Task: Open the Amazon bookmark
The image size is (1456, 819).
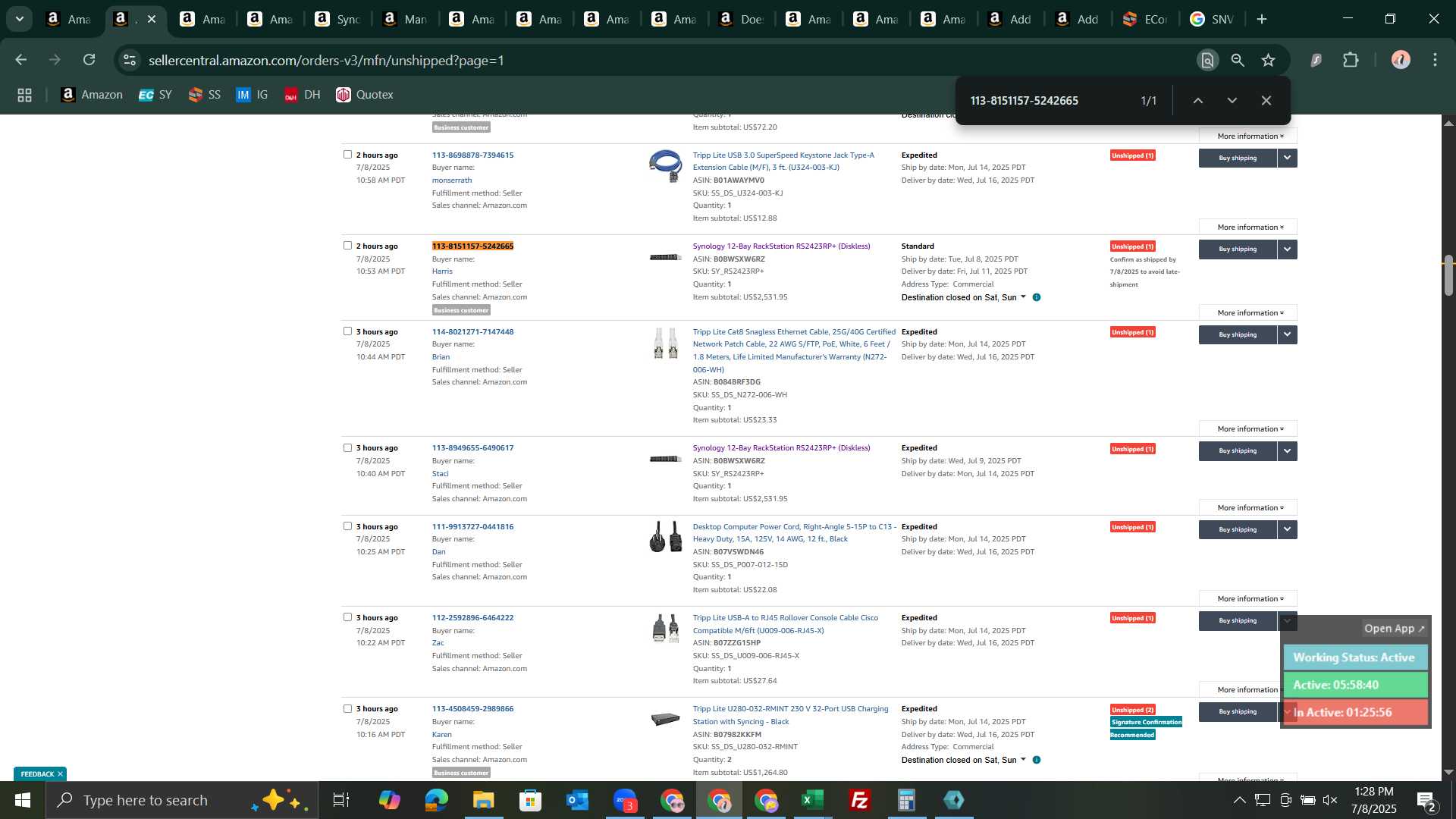Action: click(92, 95)
